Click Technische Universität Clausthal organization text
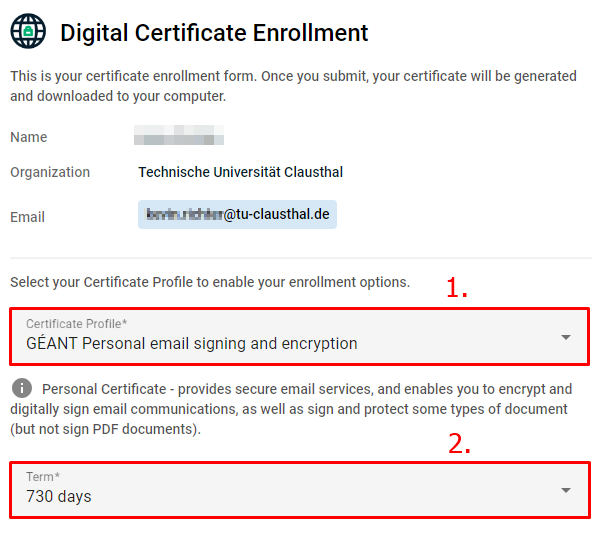601x534 pixels. (x=240, y=172)
